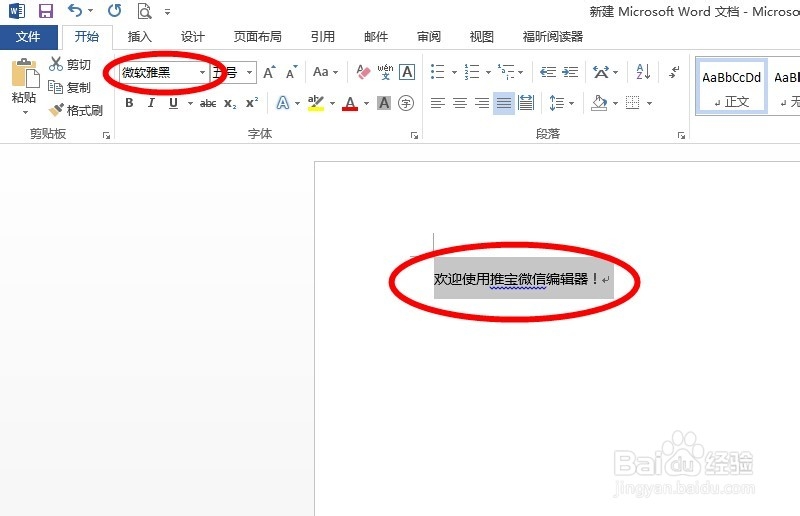The image size is (800, 516).
Task: Toggle superscript formatting
Action: (252, 103)
